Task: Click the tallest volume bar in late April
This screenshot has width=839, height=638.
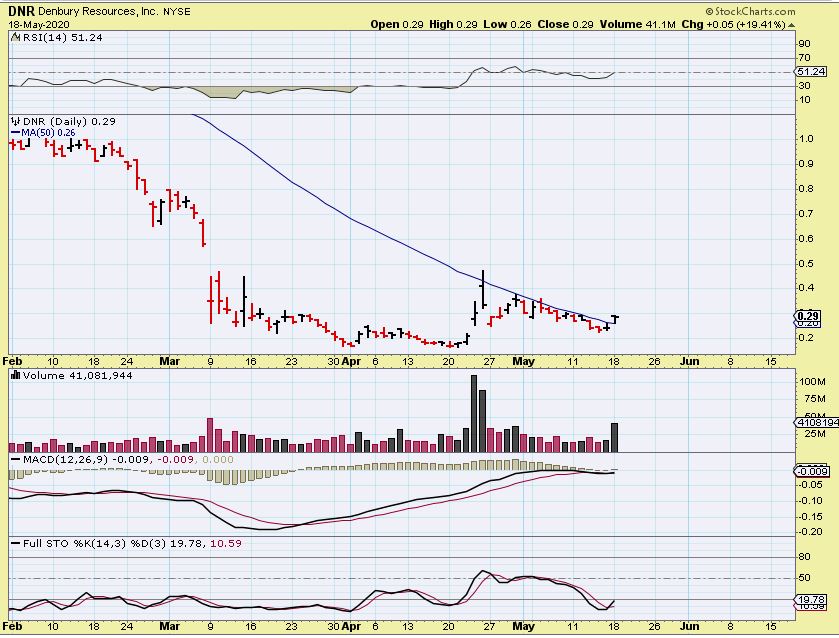Action: pos(474,414)
